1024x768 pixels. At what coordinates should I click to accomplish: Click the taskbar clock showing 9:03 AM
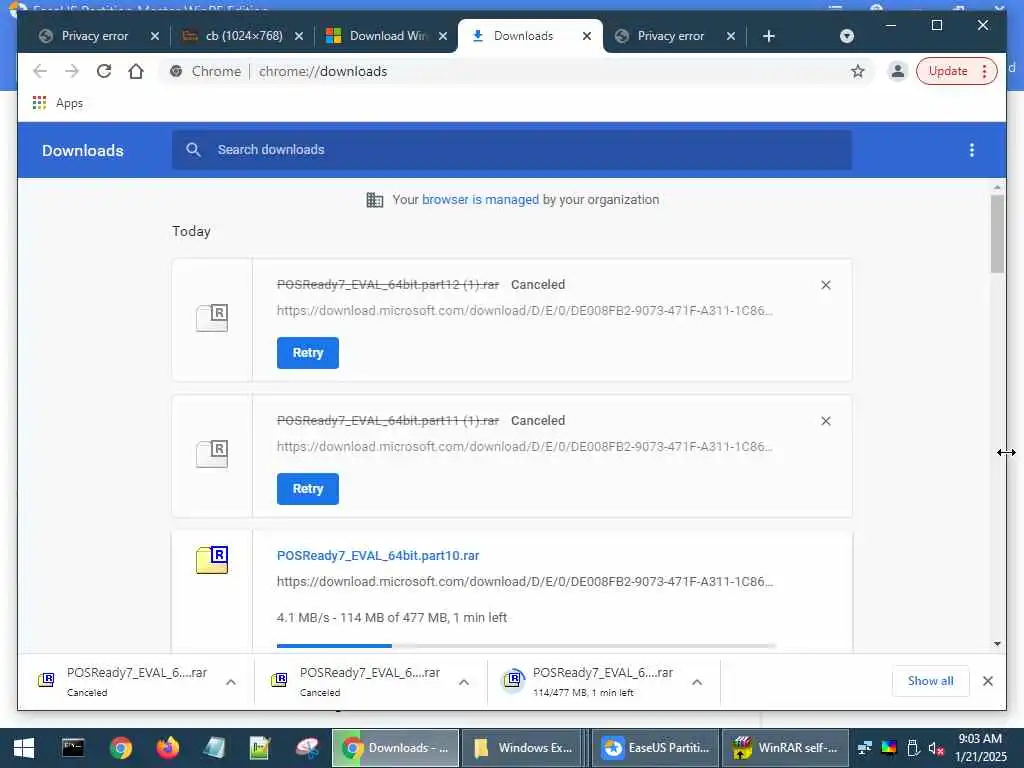pyautogui.click(x=980, y=748)
